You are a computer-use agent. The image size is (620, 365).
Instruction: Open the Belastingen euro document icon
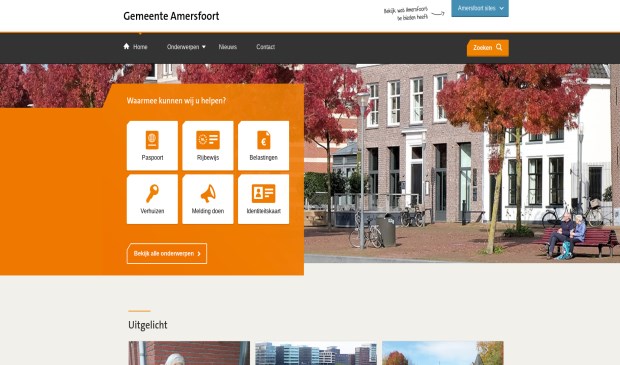[x=264, y=140]
